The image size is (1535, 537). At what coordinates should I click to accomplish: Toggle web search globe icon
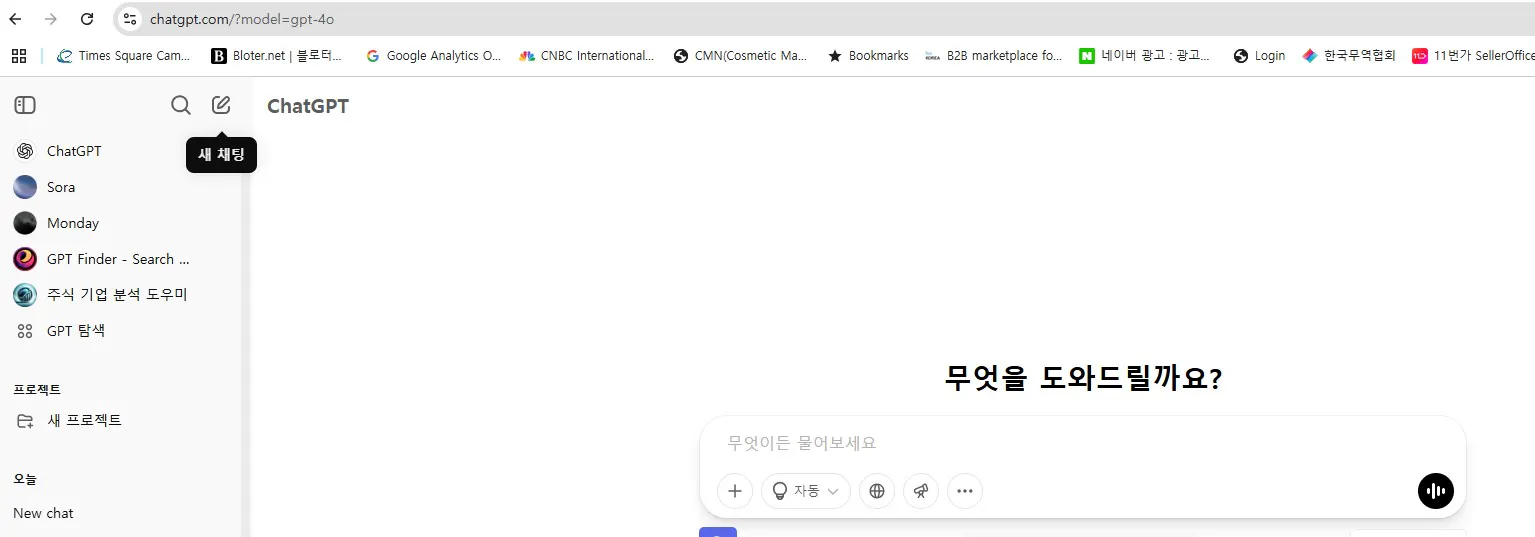pyautogui.click(x=877, y=491)
